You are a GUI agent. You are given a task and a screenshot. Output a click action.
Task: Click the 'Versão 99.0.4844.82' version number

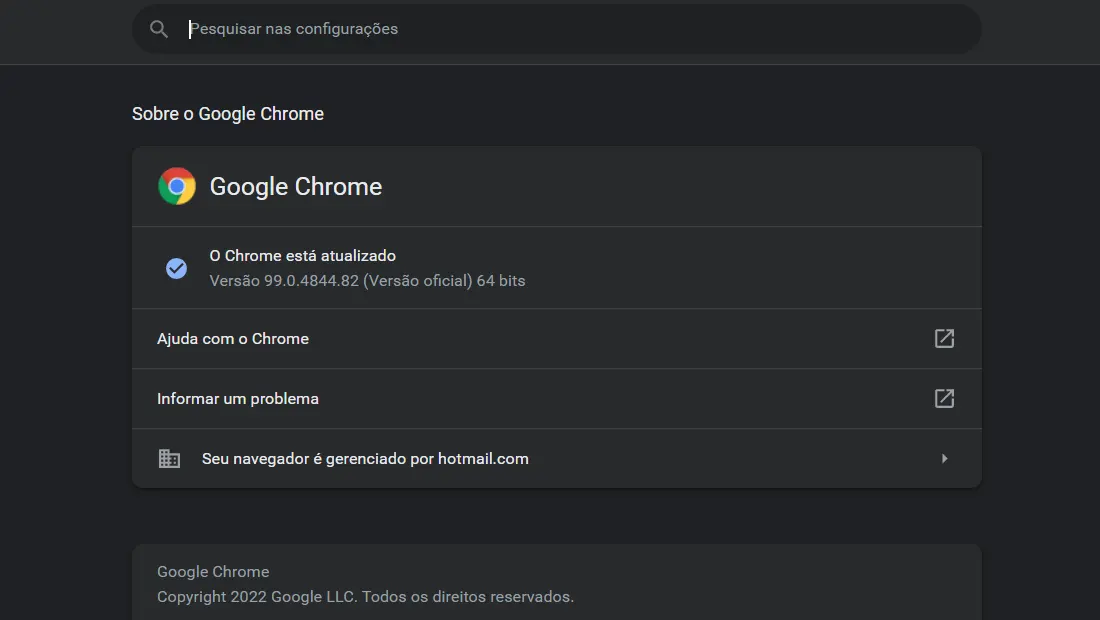tap(284, 281)
